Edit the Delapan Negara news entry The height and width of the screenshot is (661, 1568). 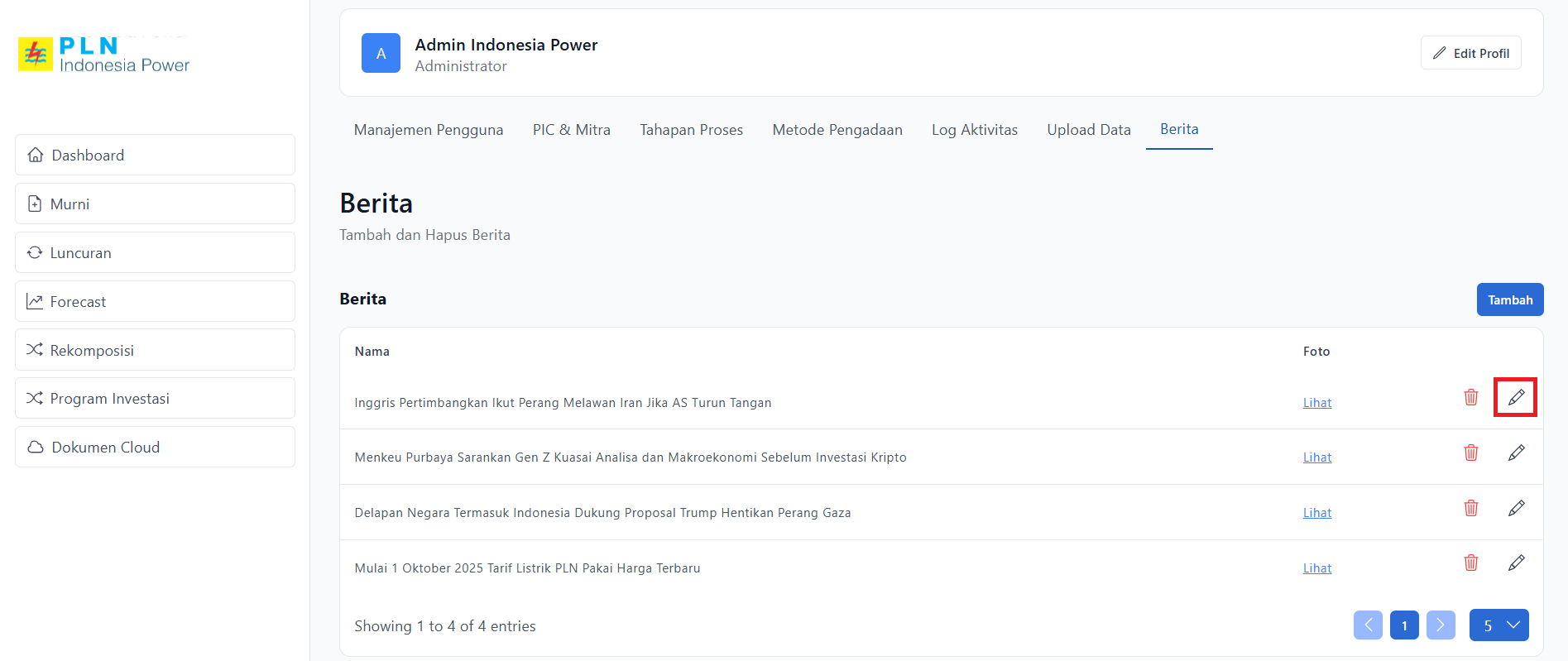tap(1515, 508)
